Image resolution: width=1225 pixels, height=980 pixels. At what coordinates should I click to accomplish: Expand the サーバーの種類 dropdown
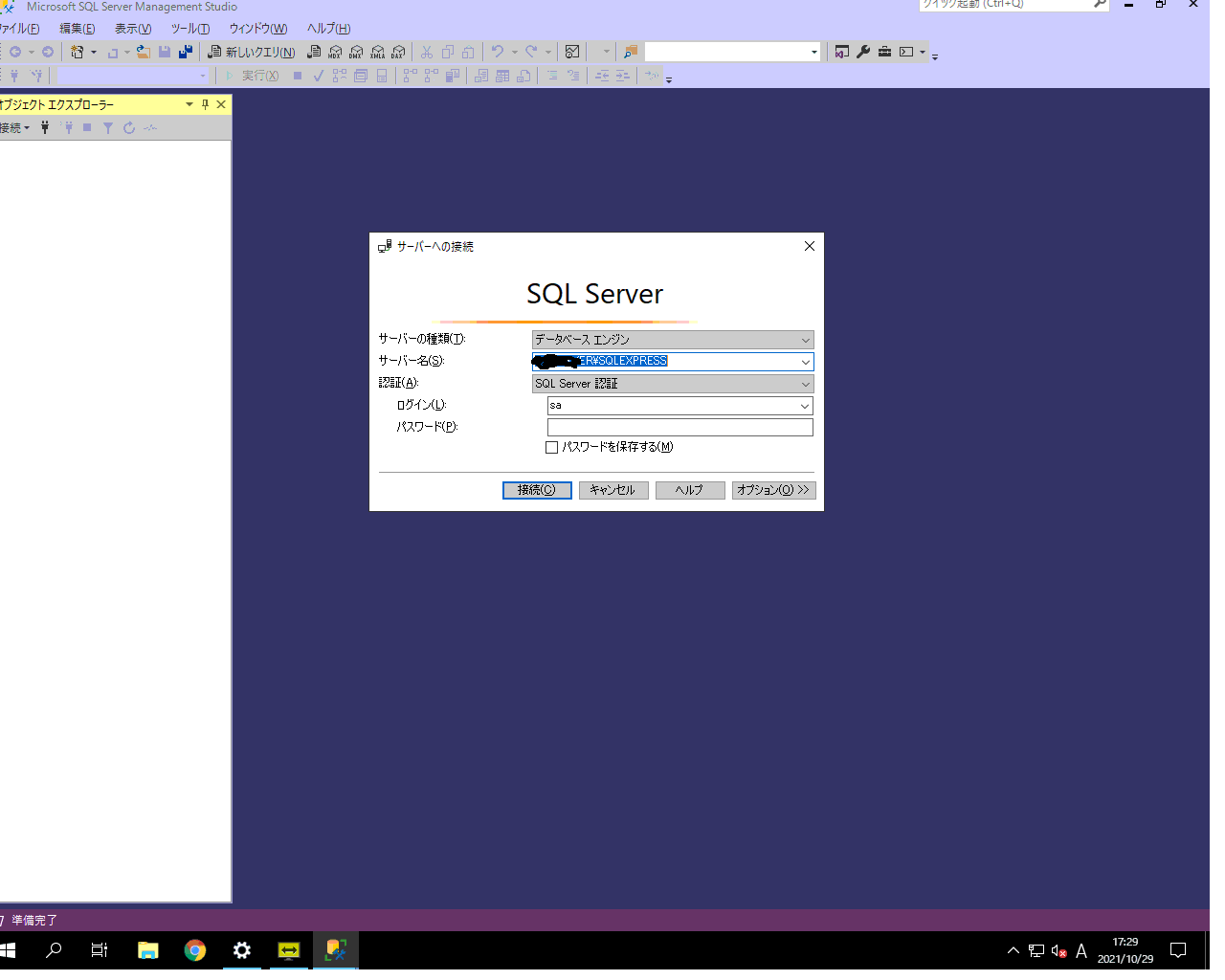(x=805, y=340)
